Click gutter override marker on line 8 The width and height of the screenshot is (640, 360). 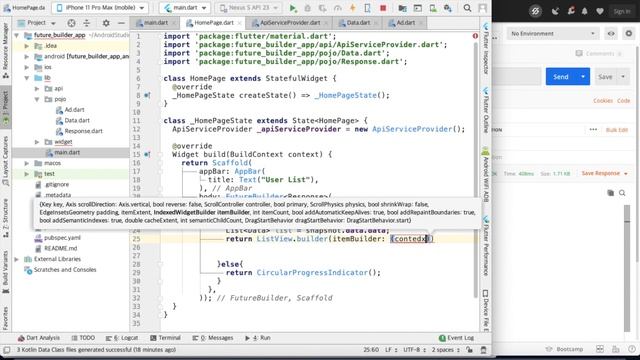point(147,95)
